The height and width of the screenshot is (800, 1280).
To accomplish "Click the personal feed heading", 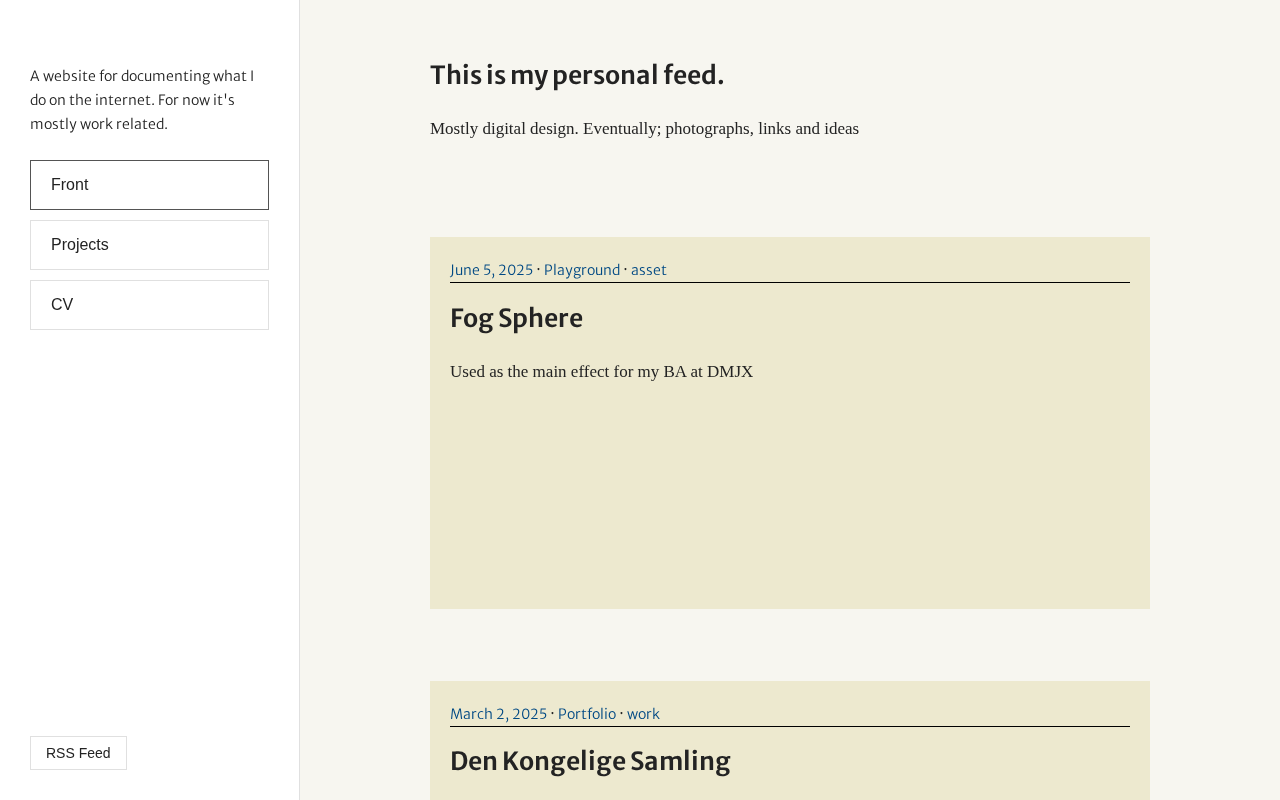I will 577,75.
